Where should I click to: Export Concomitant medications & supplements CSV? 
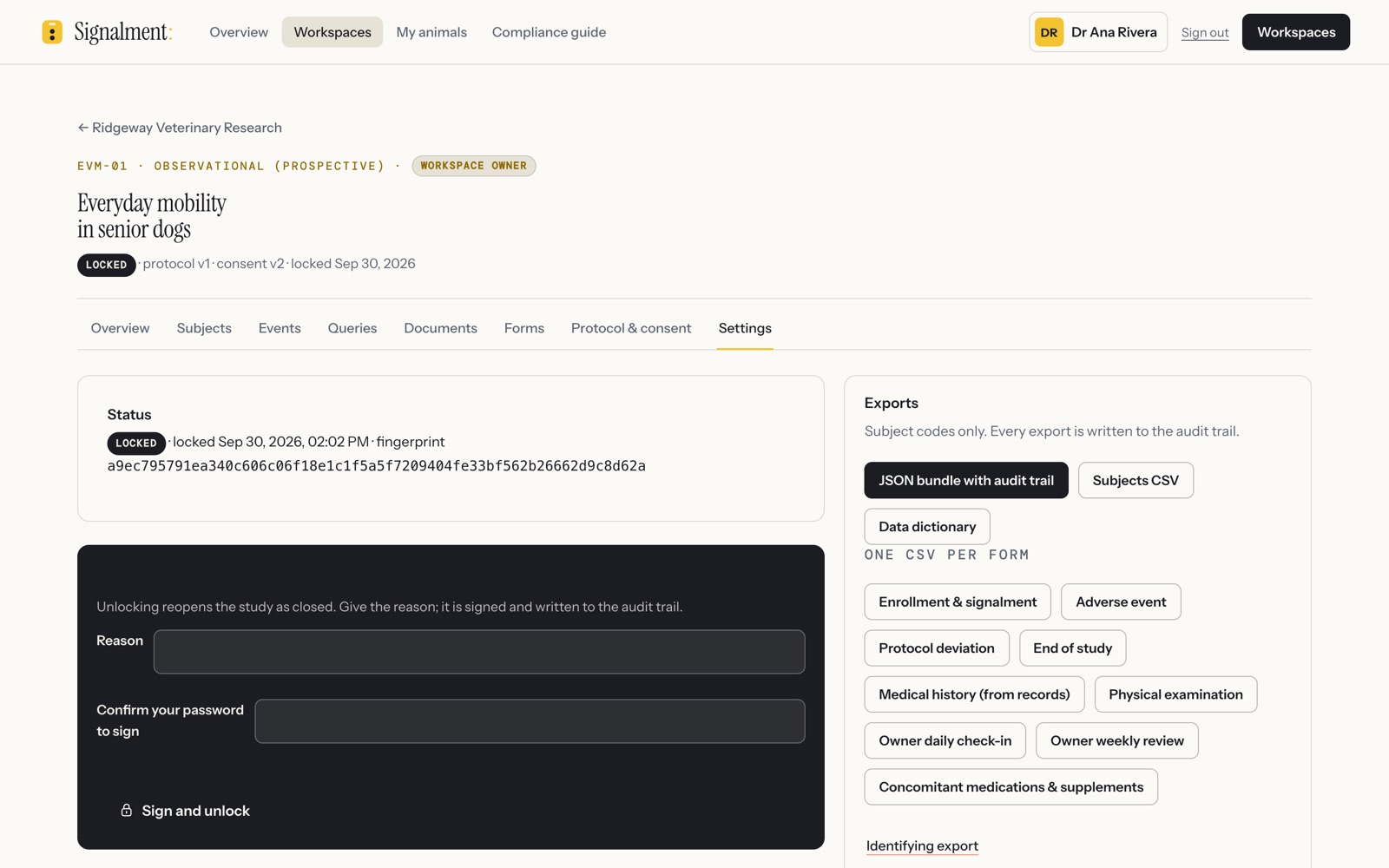[1011, 787]
